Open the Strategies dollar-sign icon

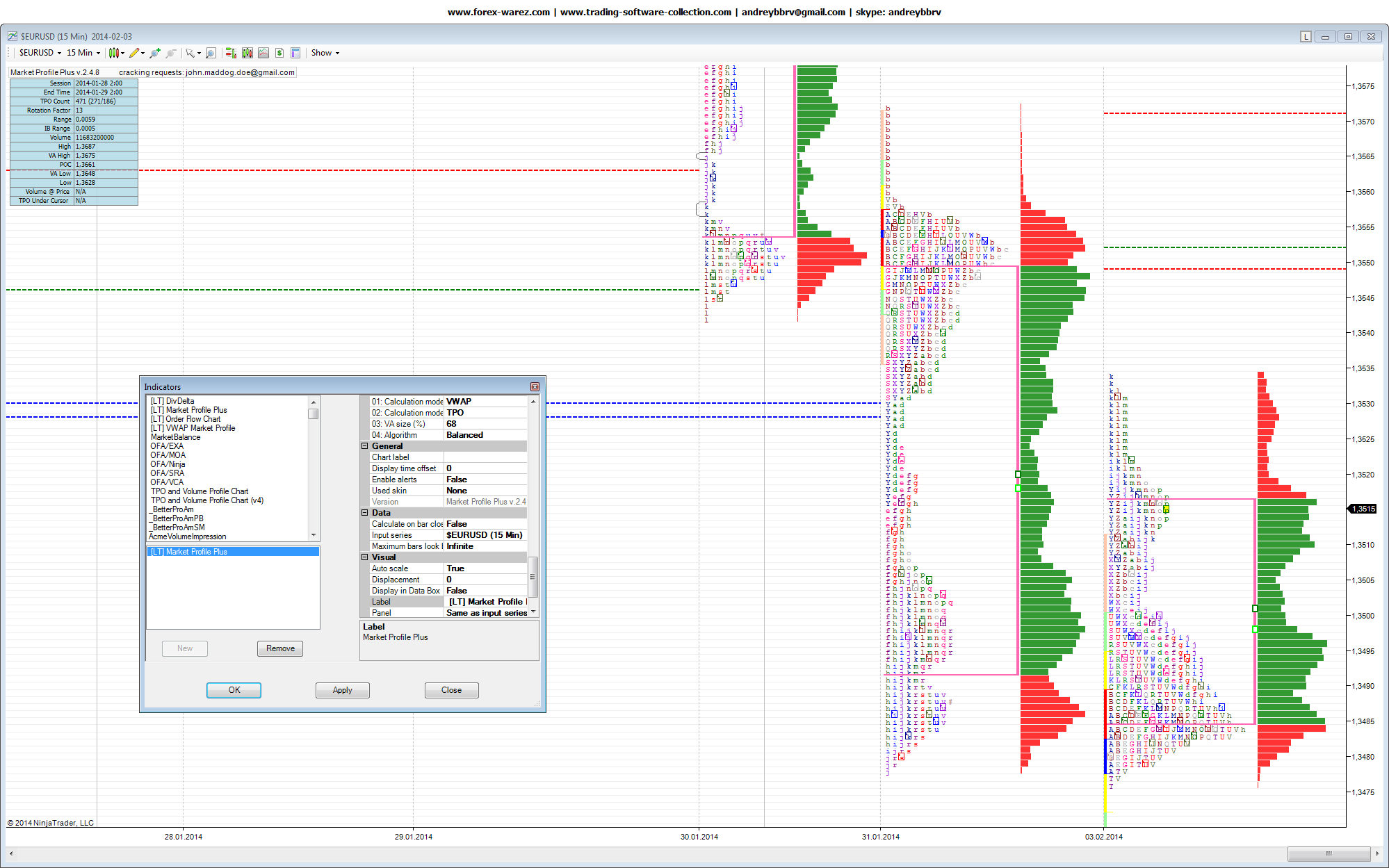pos(279,53)
